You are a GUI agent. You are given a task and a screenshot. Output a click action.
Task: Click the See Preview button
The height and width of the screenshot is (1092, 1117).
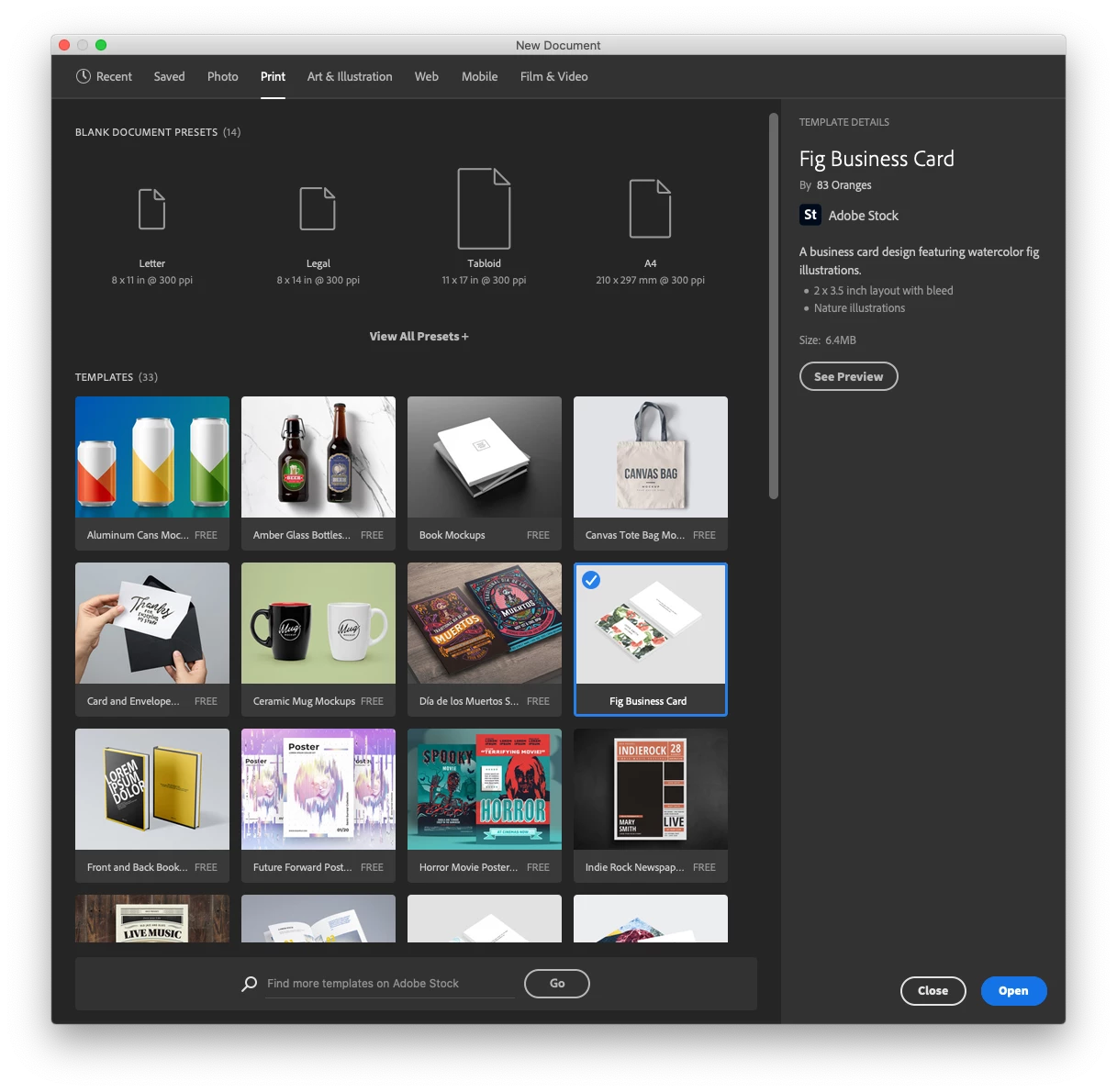[848, 376]
